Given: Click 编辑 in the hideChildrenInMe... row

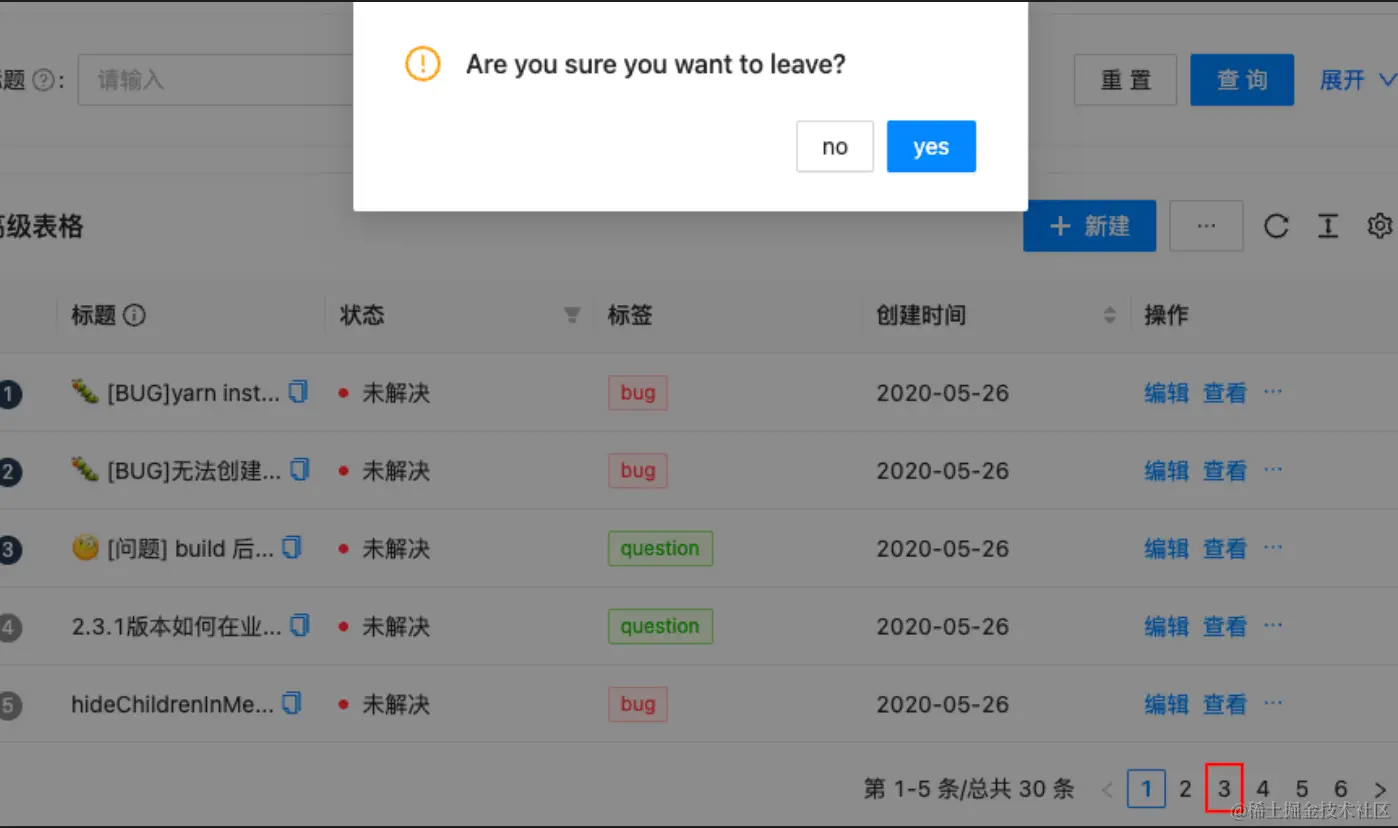Looking at the screenshot, I should [1166, 705].
